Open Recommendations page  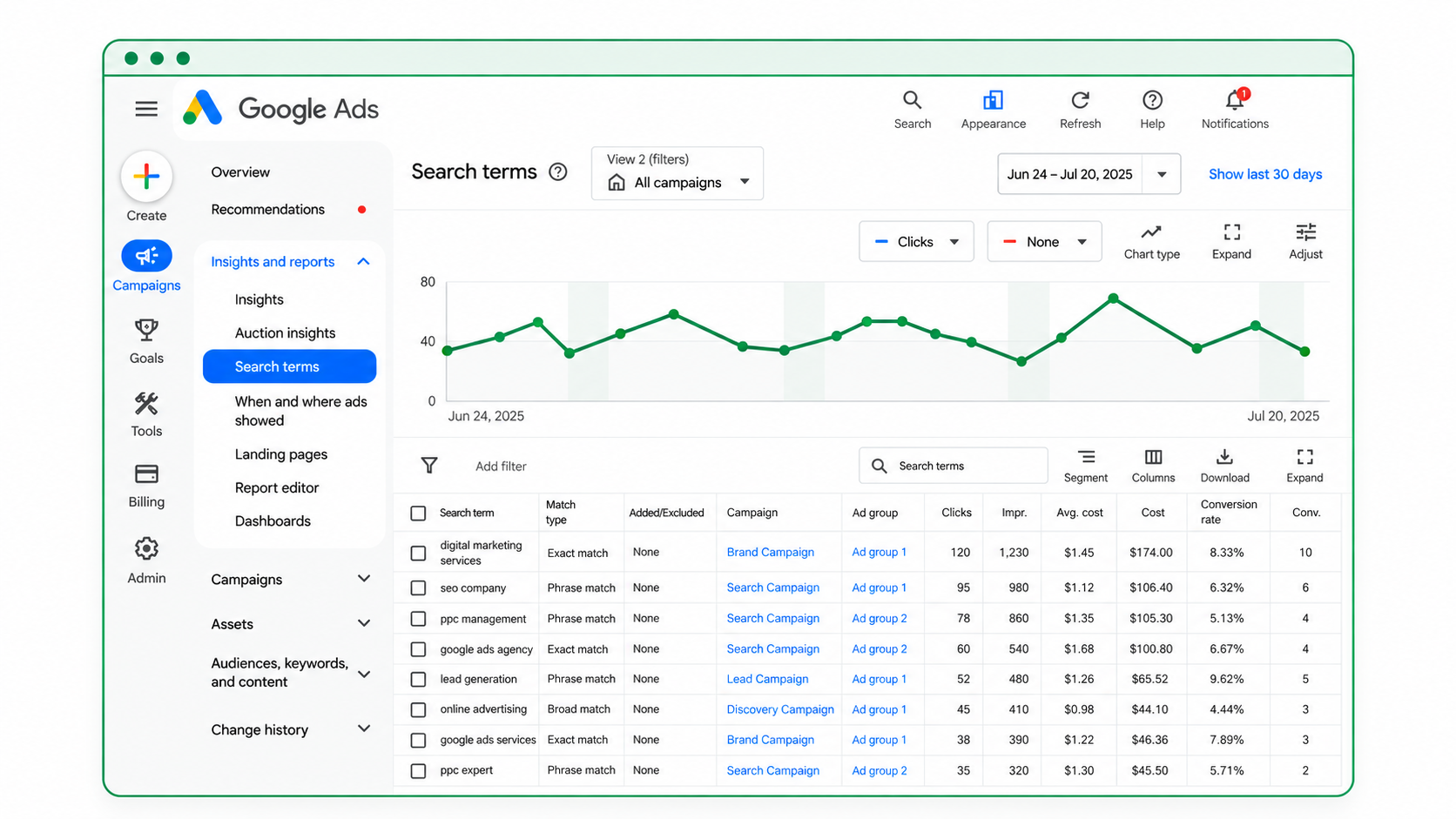click(268, 210)
